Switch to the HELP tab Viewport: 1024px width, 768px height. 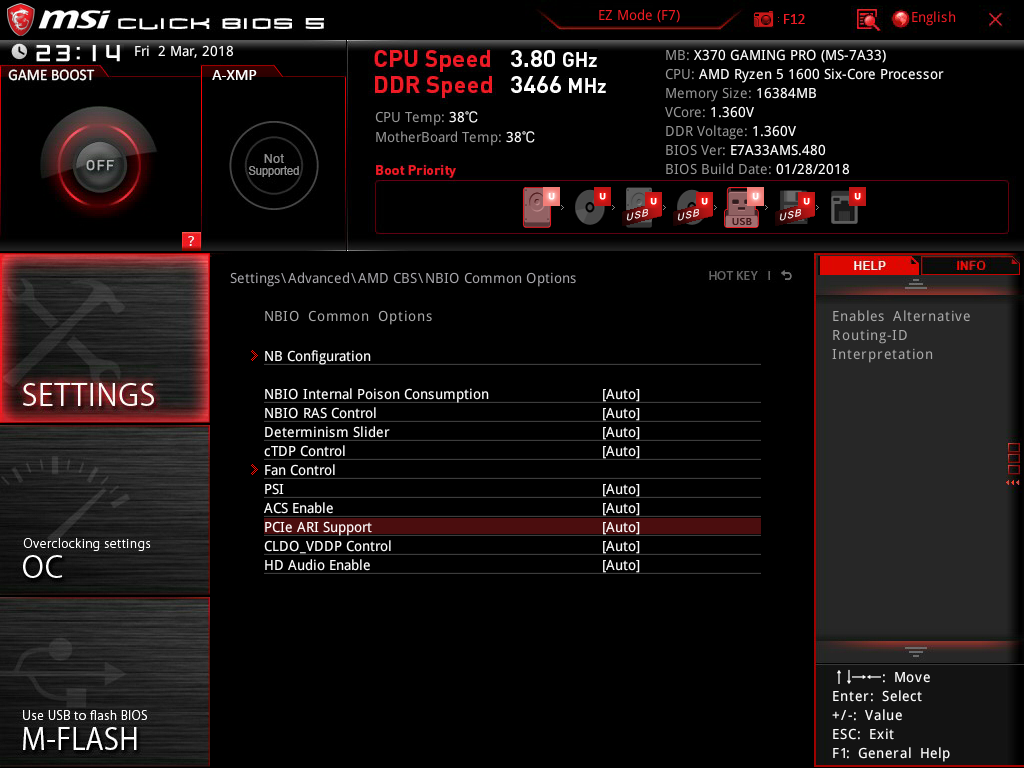point(869,265)
